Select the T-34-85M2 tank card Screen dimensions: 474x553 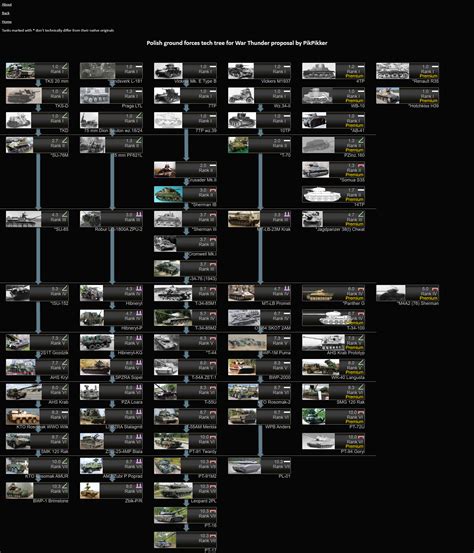185,318
